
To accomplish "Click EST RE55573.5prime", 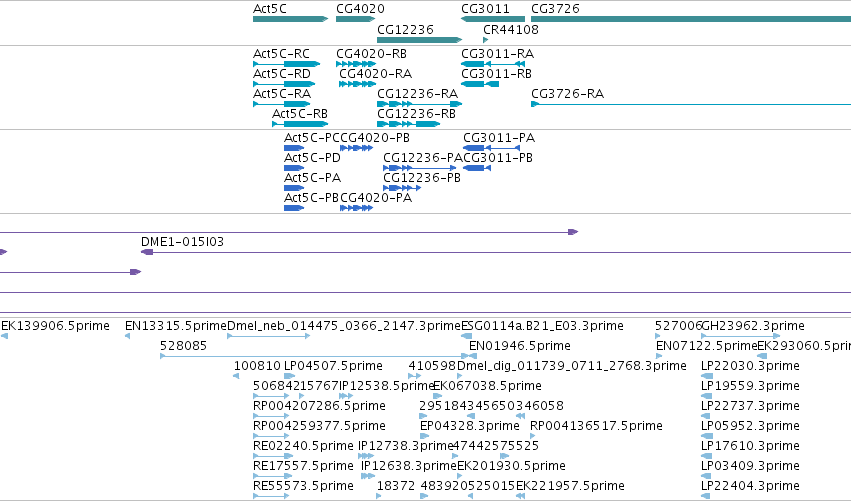I will (271, 497).
